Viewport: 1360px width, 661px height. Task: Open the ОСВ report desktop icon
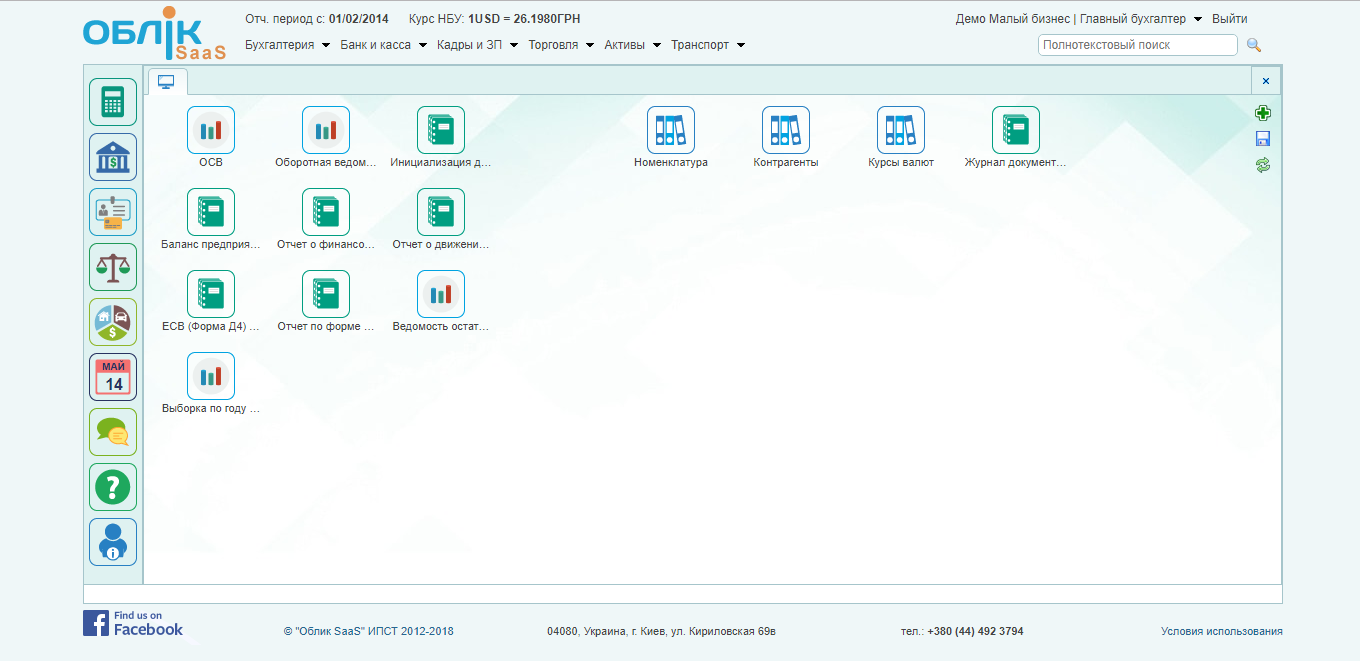pyautogui.click(x=211, y=131)
